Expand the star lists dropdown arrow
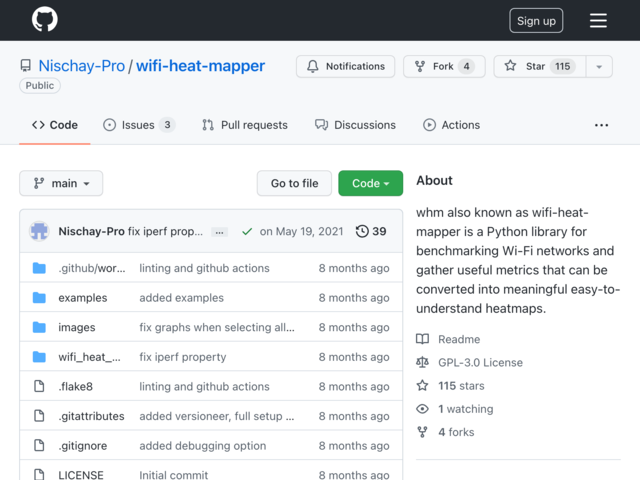 coord(599,66)
